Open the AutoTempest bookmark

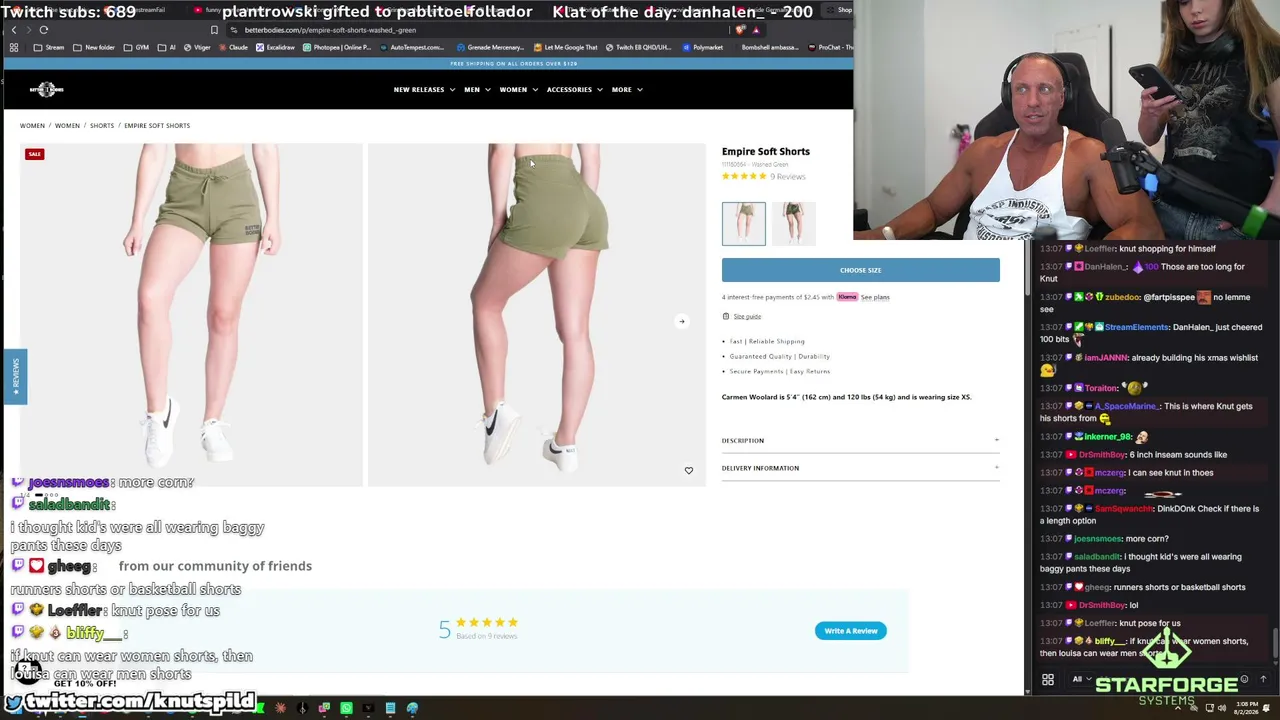pos(411,47)
